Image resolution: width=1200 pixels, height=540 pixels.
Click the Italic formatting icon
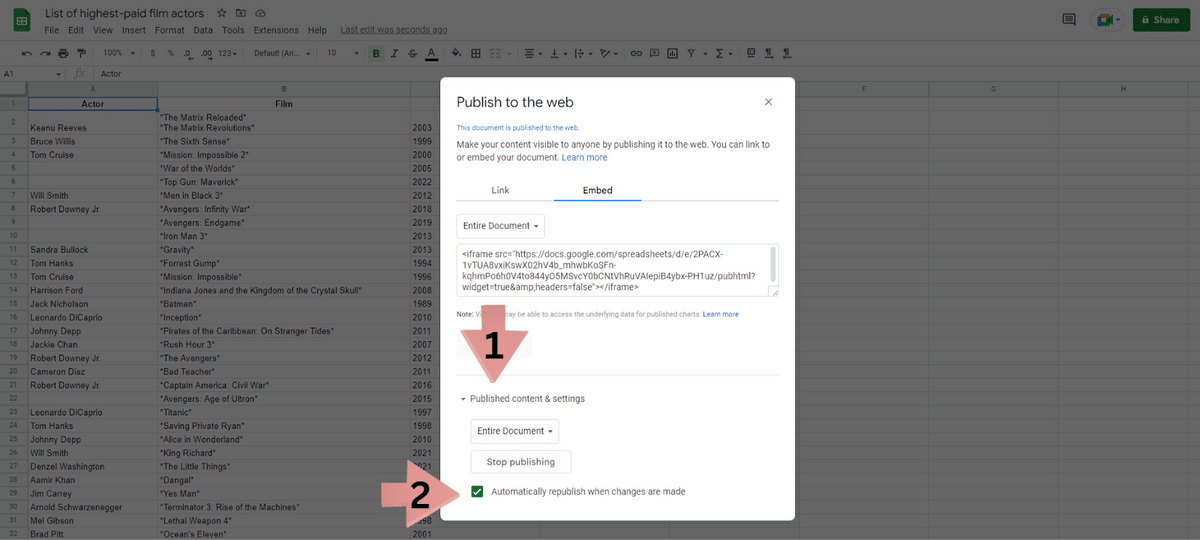tap(395, 53)
